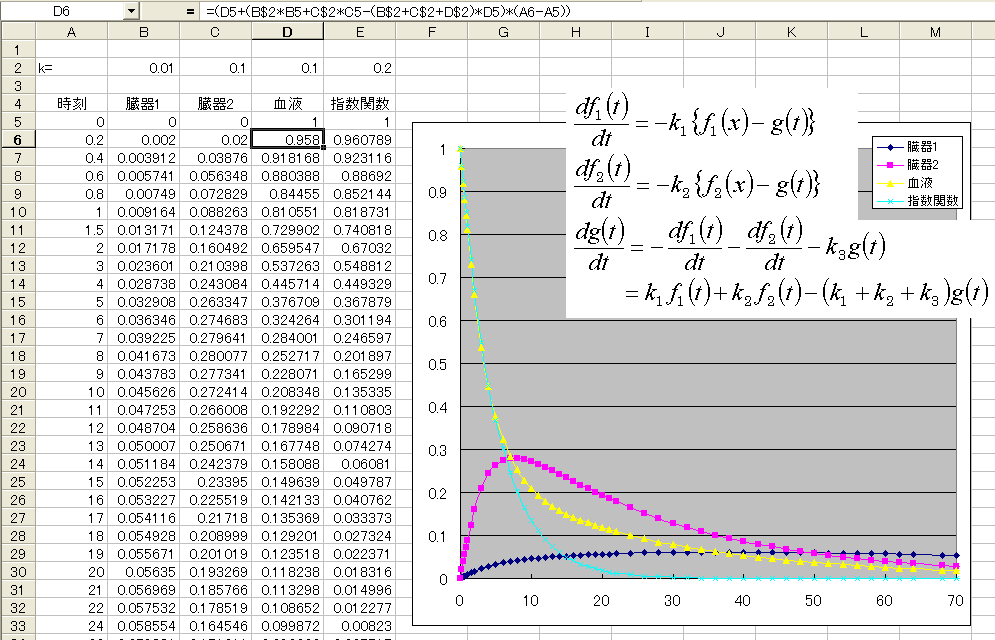Click the fill handle of cell D6
This screenshot has height=640, width=995.
324,148
